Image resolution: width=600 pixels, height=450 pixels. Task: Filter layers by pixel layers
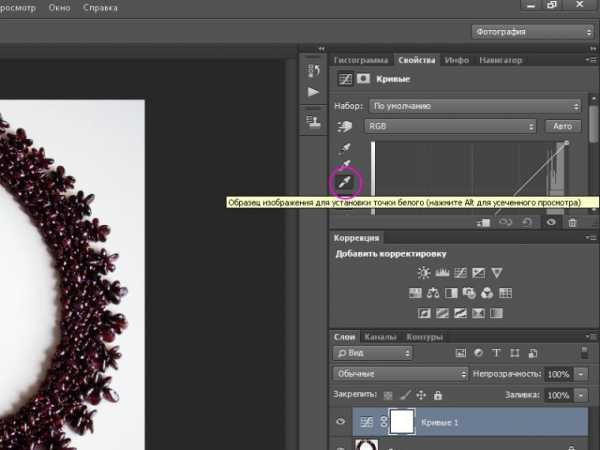pos(461,353)
